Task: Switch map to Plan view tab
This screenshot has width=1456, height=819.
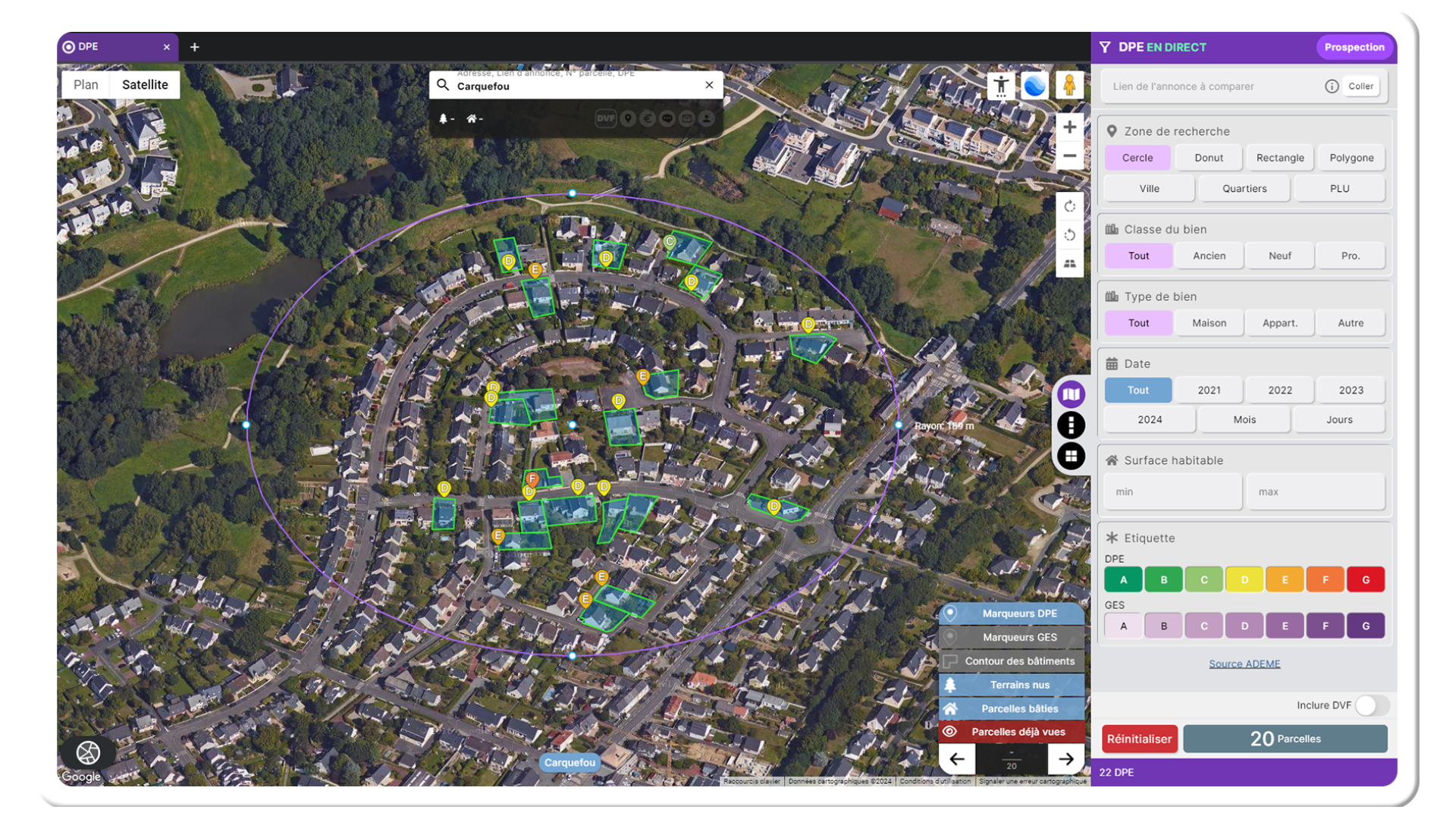Action: tap(86, 85)
